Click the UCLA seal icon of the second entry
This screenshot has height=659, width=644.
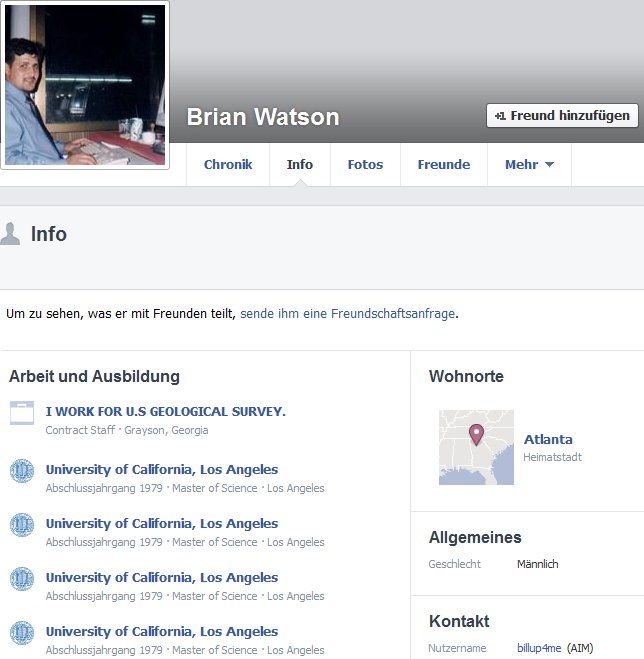[x=22, y=525]
